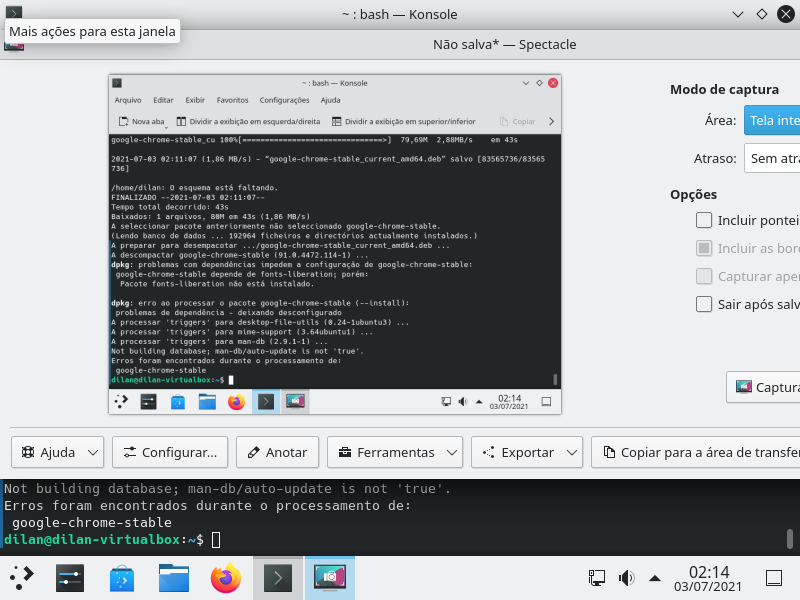Screen dimensions: 800x600
Task: Launch Firefox from the taskbar
Action: click(x=226, y=578)
